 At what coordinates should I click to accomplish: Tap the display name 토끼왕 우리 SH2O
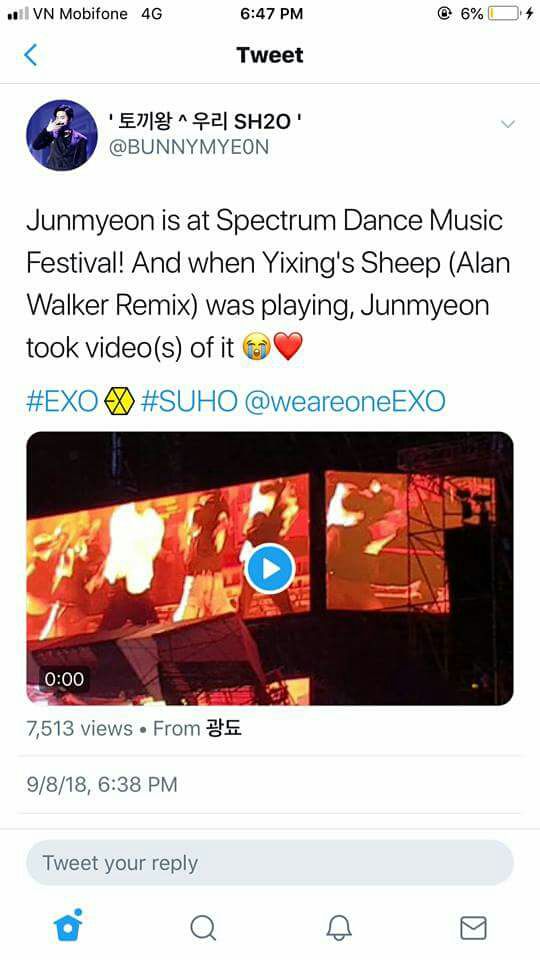tap(204, 121)
